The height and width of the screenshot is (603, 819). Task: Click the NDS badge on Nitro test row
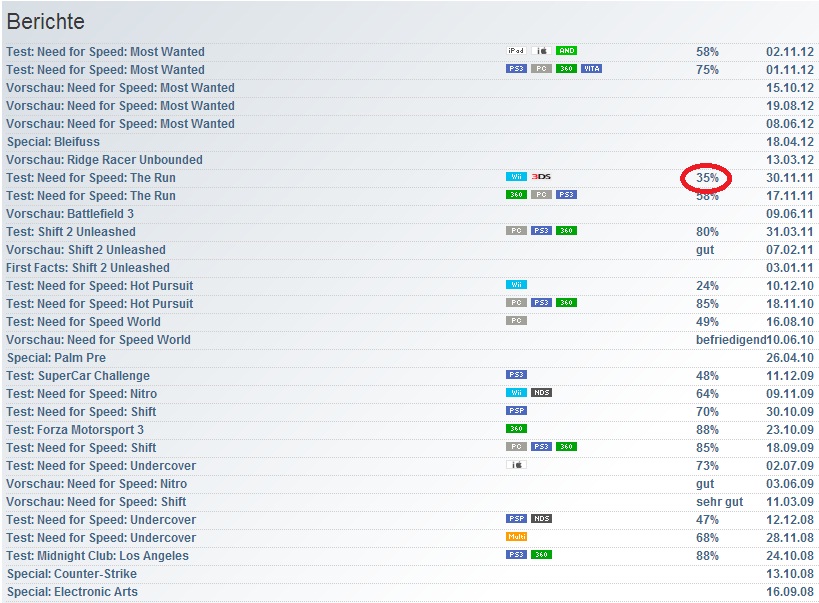pos(541,393)
